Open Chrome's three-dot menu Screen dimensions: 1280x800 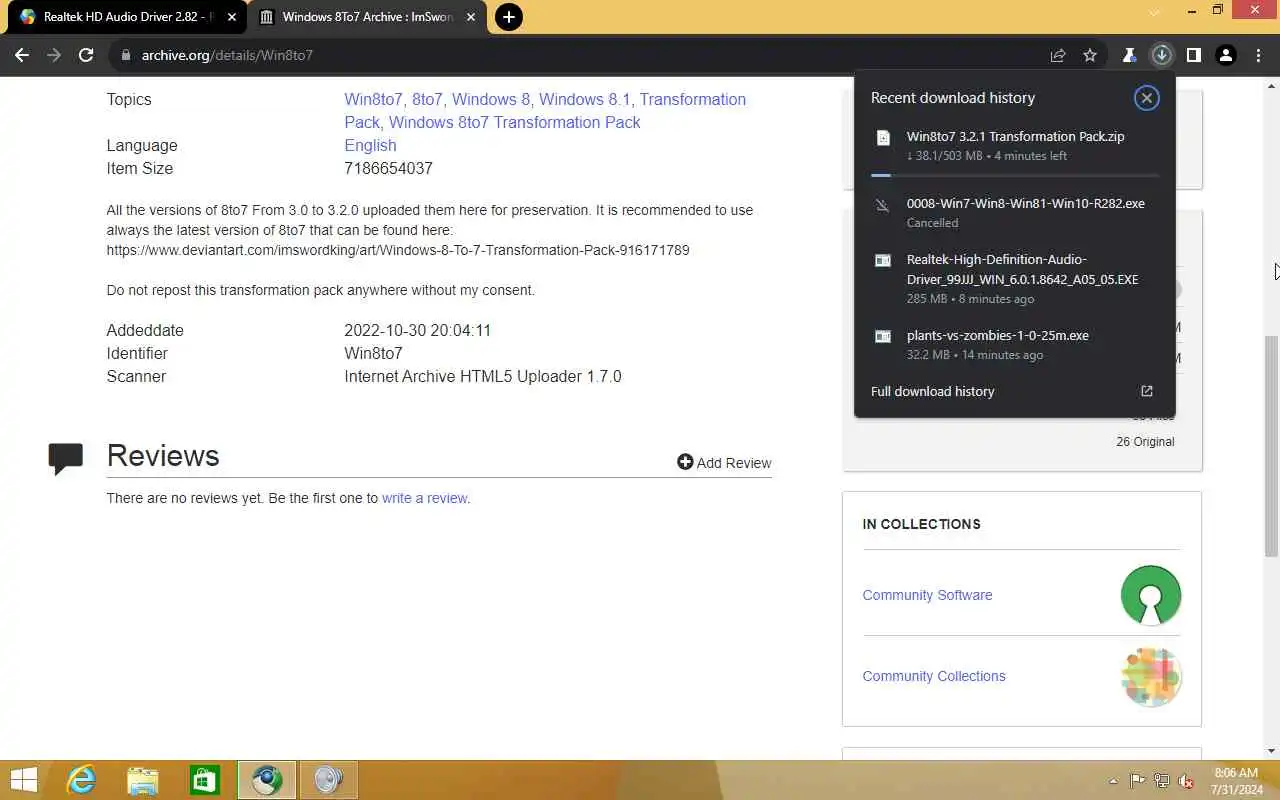click(x=1256, y=55)
